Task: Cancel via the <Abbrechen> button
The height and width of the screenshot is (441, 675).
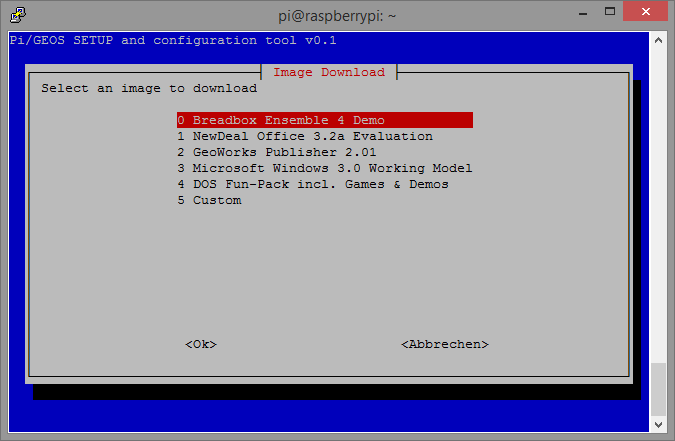Action: [445, 345]
